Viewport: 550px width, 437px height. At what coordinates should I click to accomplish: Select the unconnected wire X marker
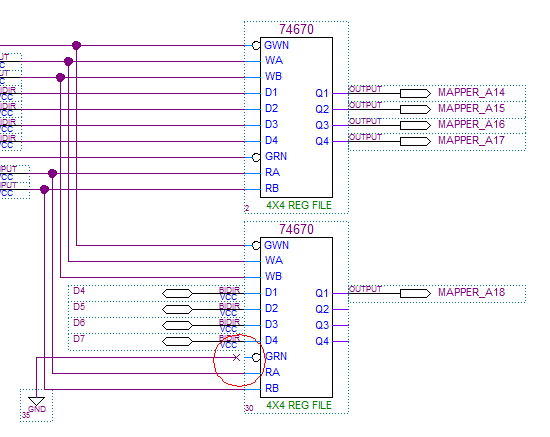coord(236,357)
